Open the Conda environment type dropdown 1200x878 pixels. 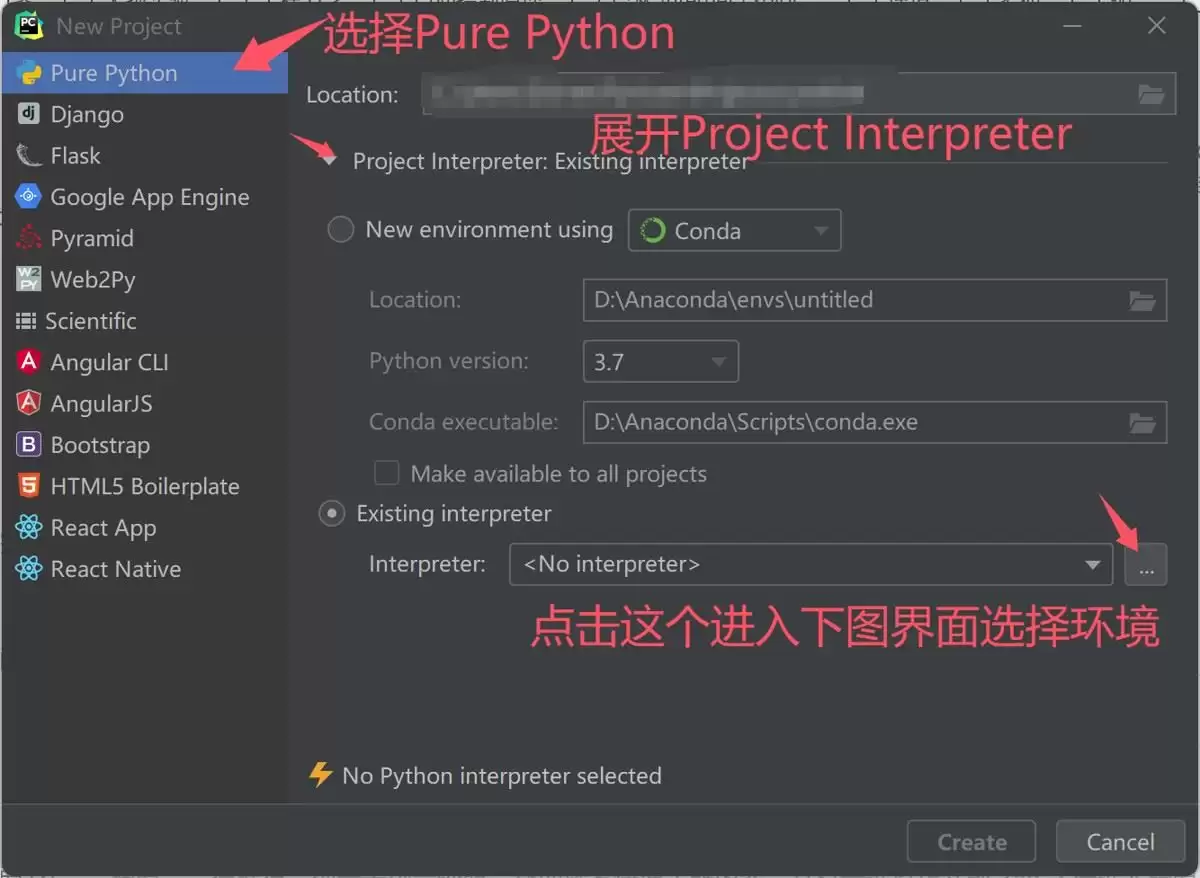(735, 230)
